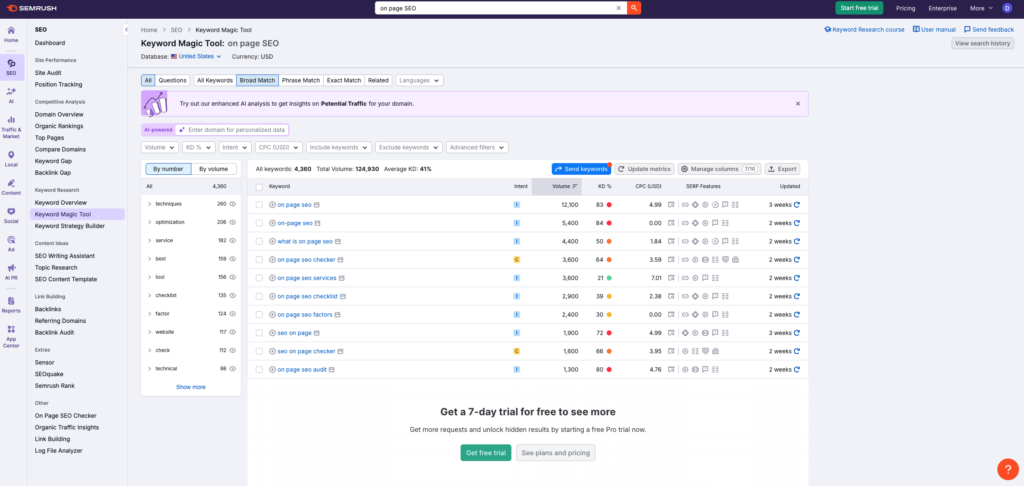The width and height of the screenshot is (1024, 486).
Task: Toggle eye icon for optimization group
Action: pos(232,222)
